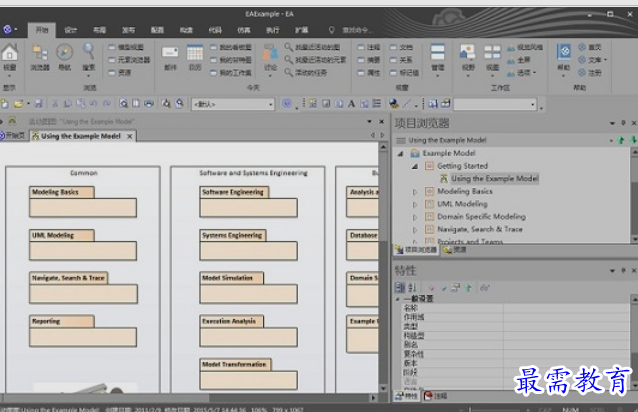
Task: Select the Software Engineering package in diagram
Action: pos(248,202)
